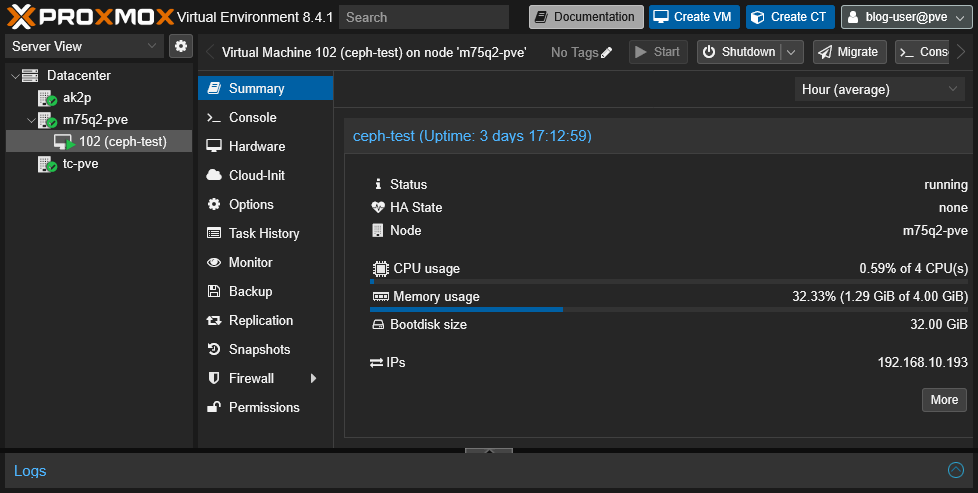Click the Shutdown button
This screenshot has height=493, width=978.
740,52
